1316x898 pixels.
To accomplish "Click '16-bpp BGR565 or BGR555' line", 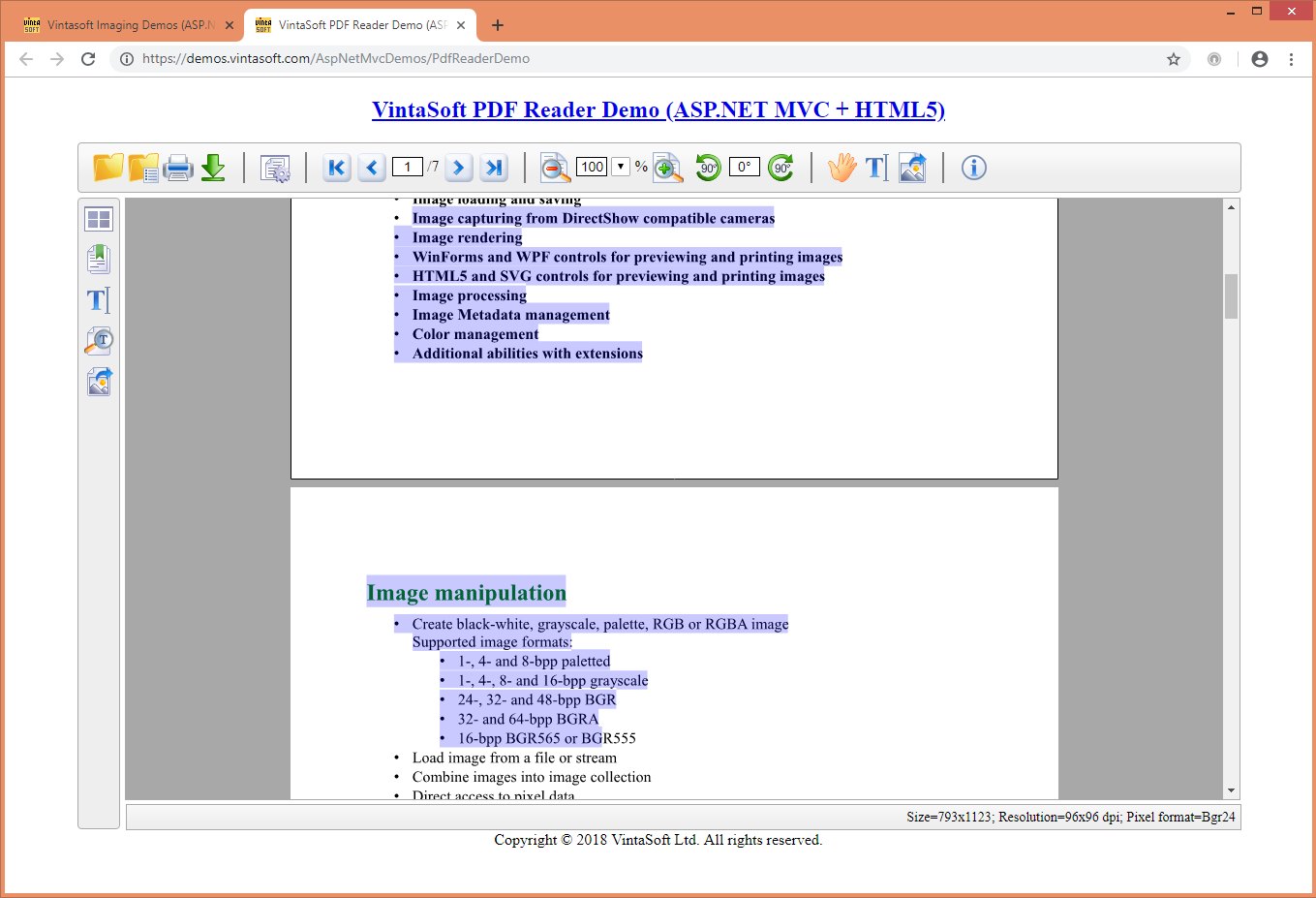I will [x=547, y=738].
